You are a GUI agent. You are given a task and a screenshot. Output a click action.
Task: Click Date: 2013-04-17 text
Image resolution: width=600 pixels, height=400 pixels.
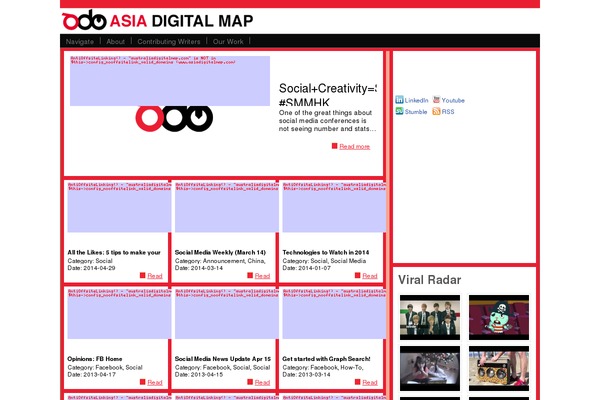tap(91, 374)
